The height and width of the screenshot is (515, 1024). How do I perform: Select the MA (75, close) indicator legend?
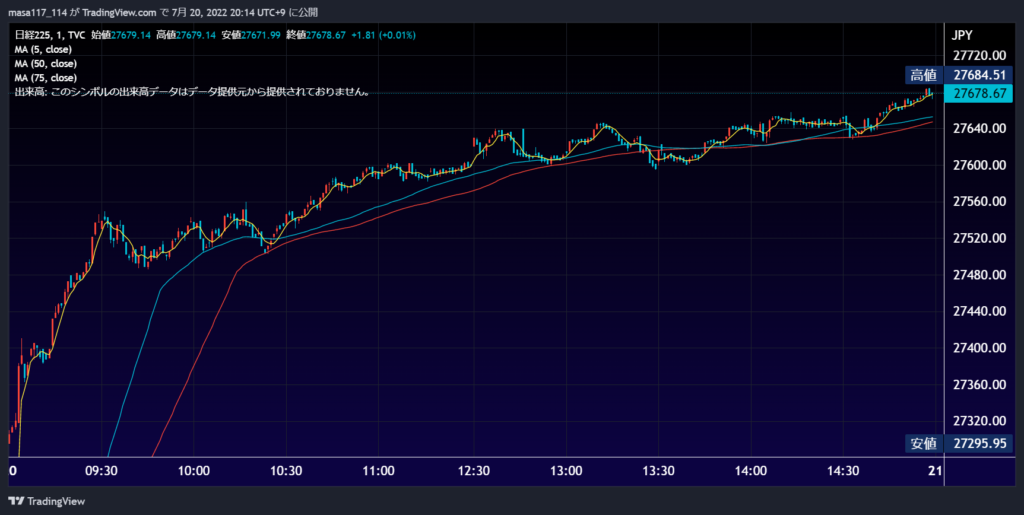click(46, 78)
